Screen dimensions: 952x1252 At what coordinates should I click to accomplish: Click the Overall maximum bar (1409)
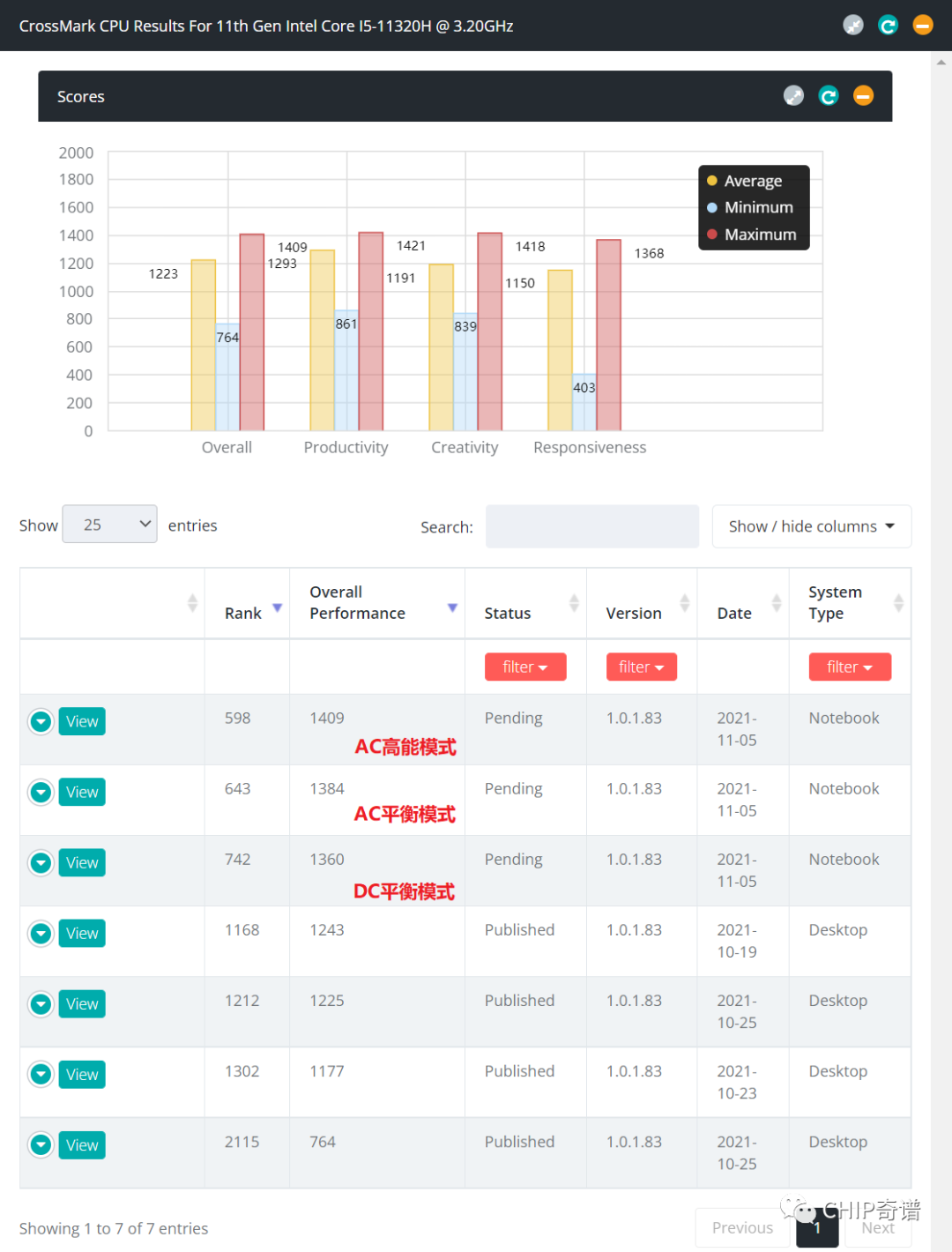coord(252,332)
